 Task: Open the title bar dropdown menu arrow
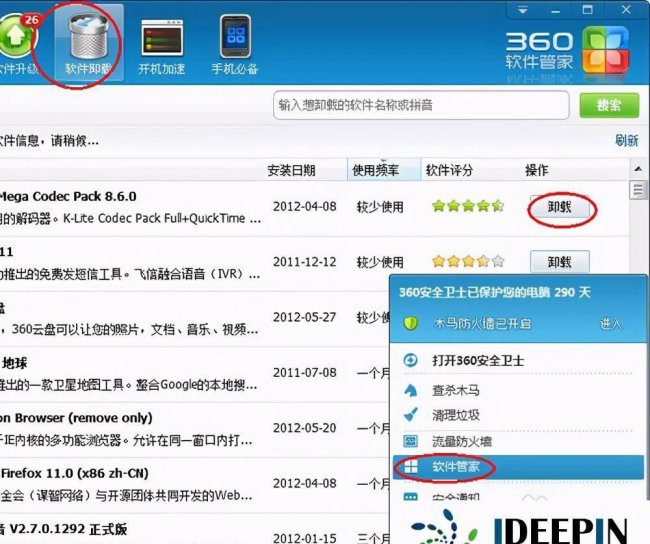pyautogui.click(x=523, y=10)
